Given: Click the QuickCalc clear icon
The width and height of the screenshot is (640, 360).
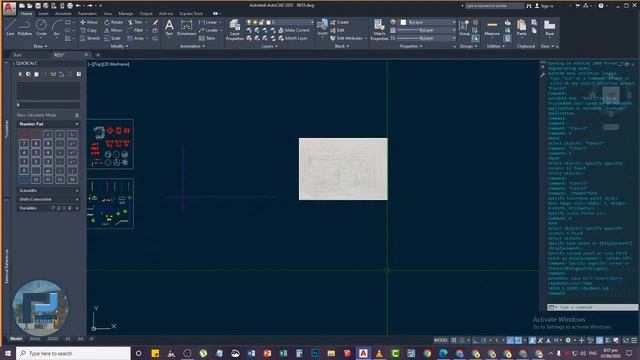Looking at the screenshot, I should pyautogui.click(x=20, y=74).
